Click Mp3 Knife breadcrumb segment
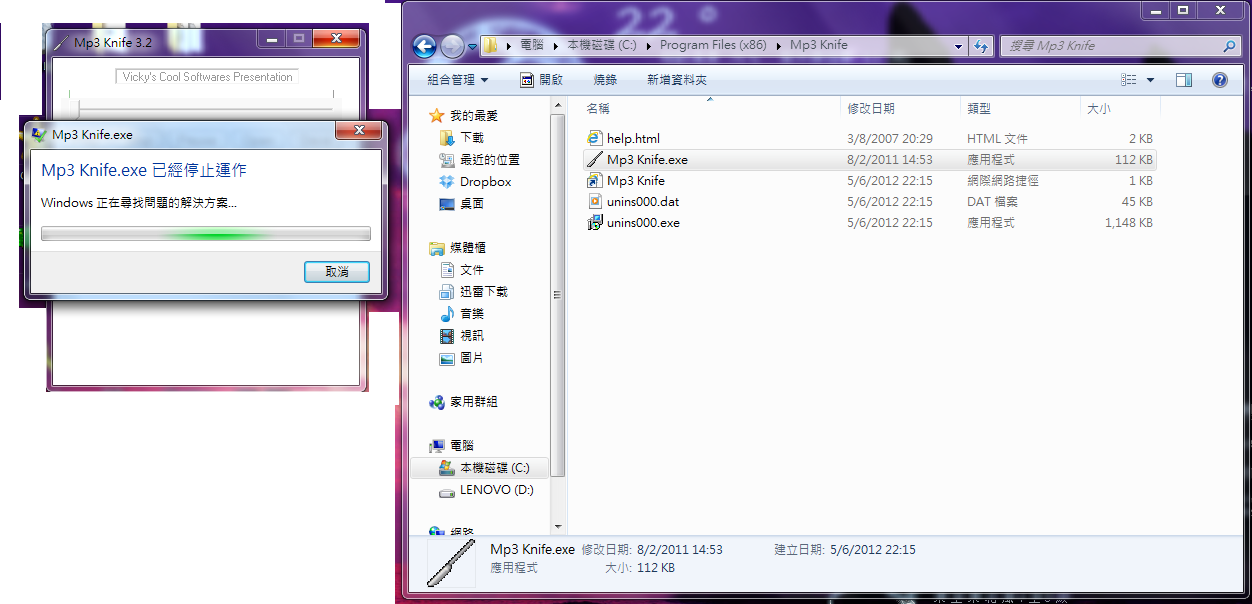The height and width of the screenshot is (604, 1252). (x=818, y=46)
